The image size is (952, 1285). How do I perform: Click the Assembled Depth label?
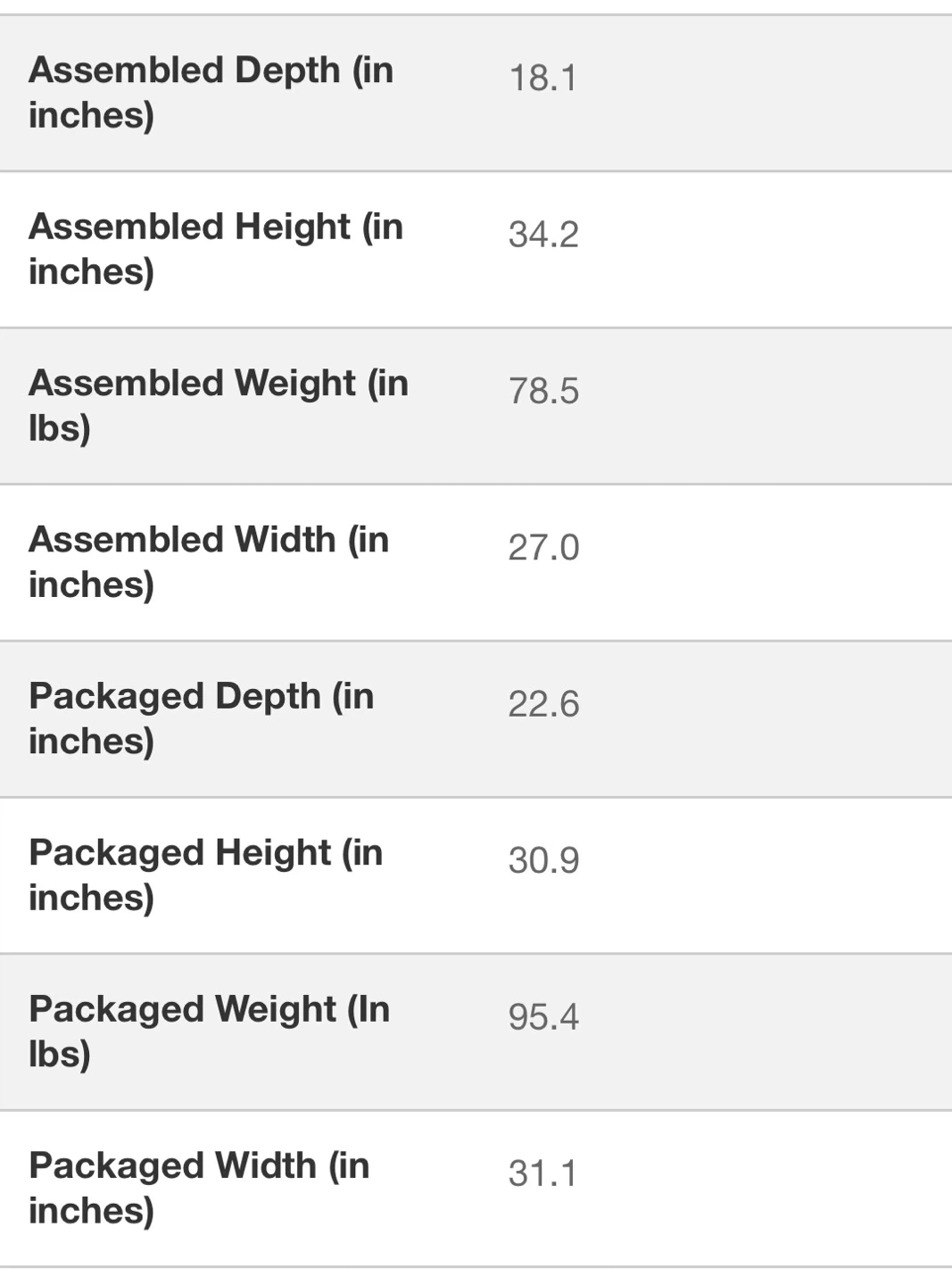coord(211,92)
